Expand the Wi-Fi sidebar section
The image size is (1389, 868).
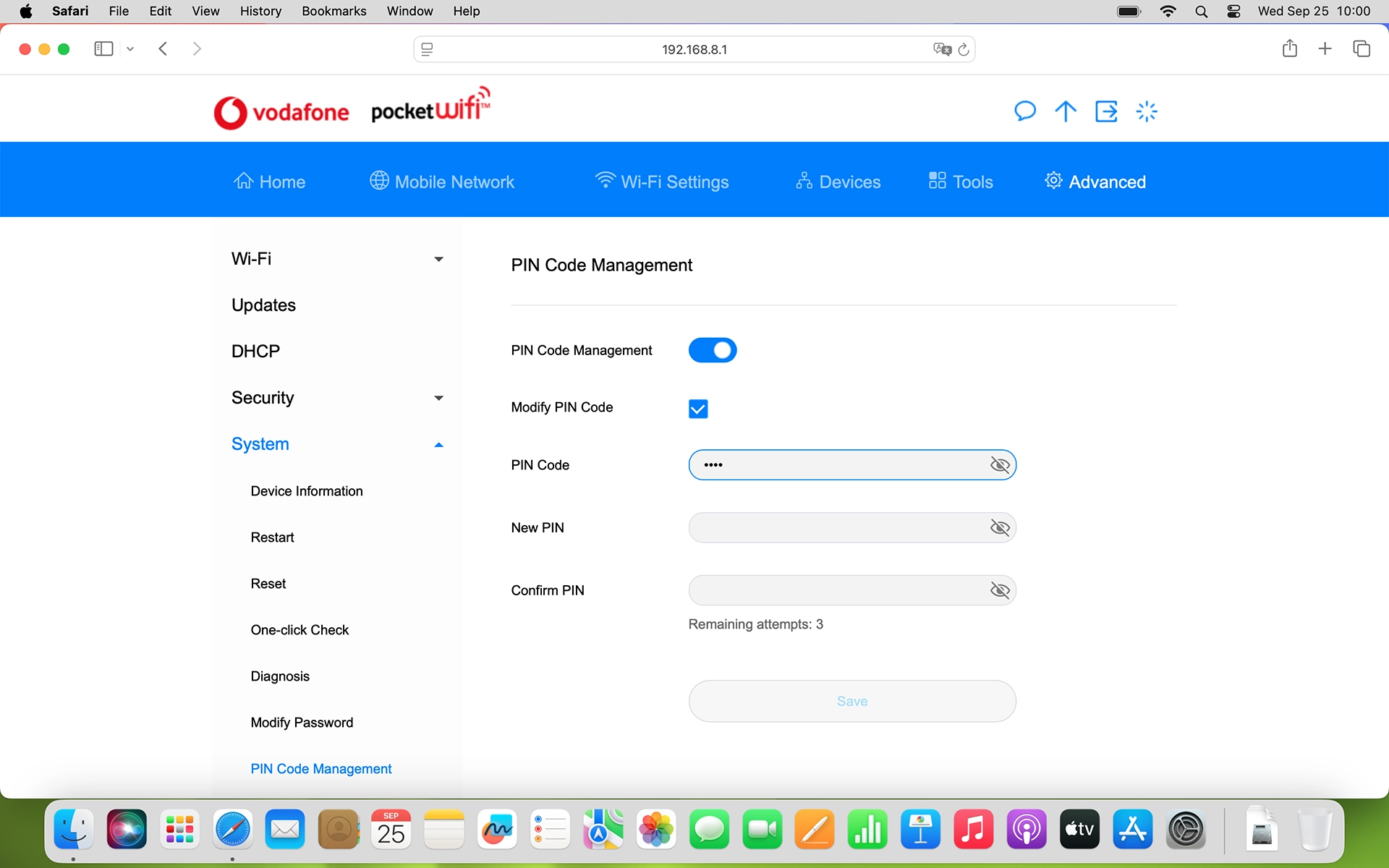click(438, 259)
